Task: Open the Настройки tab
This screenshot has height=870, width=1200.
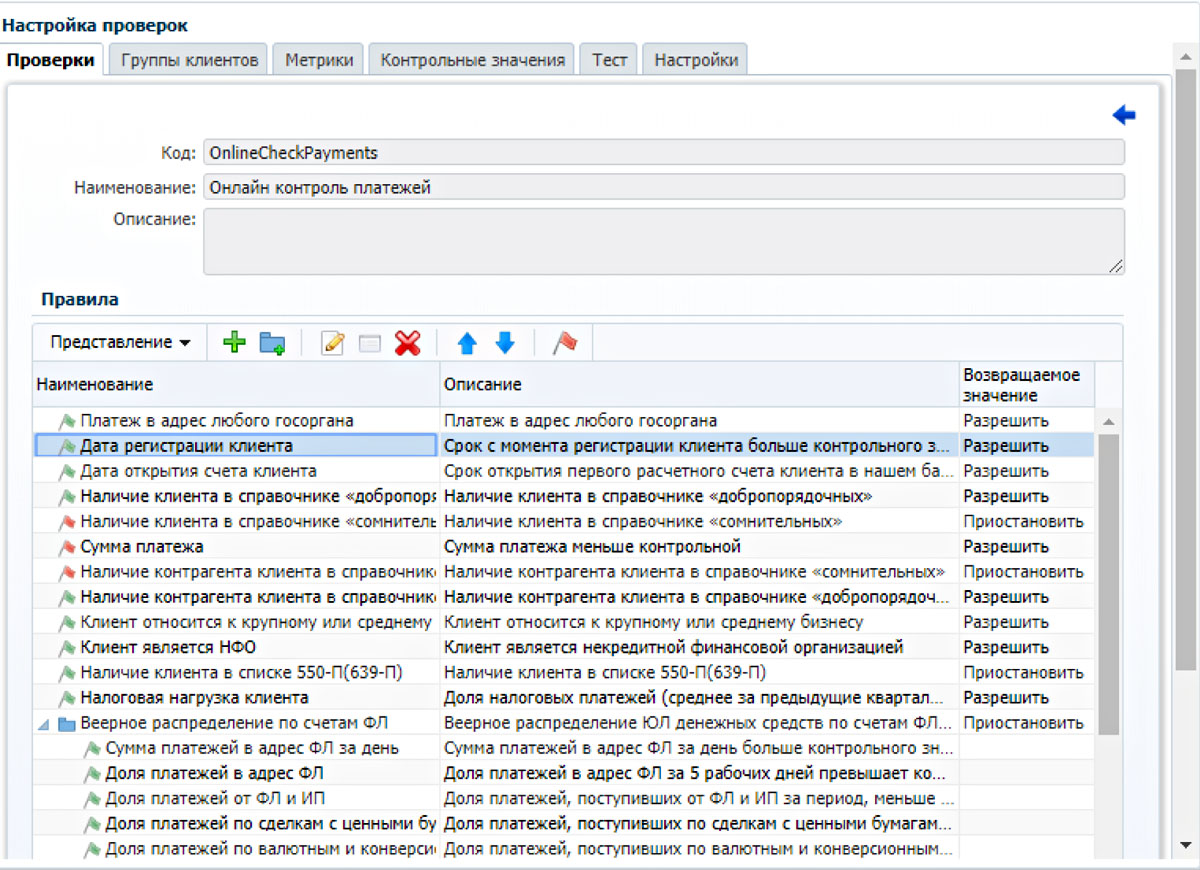Action: pos(696,60)
